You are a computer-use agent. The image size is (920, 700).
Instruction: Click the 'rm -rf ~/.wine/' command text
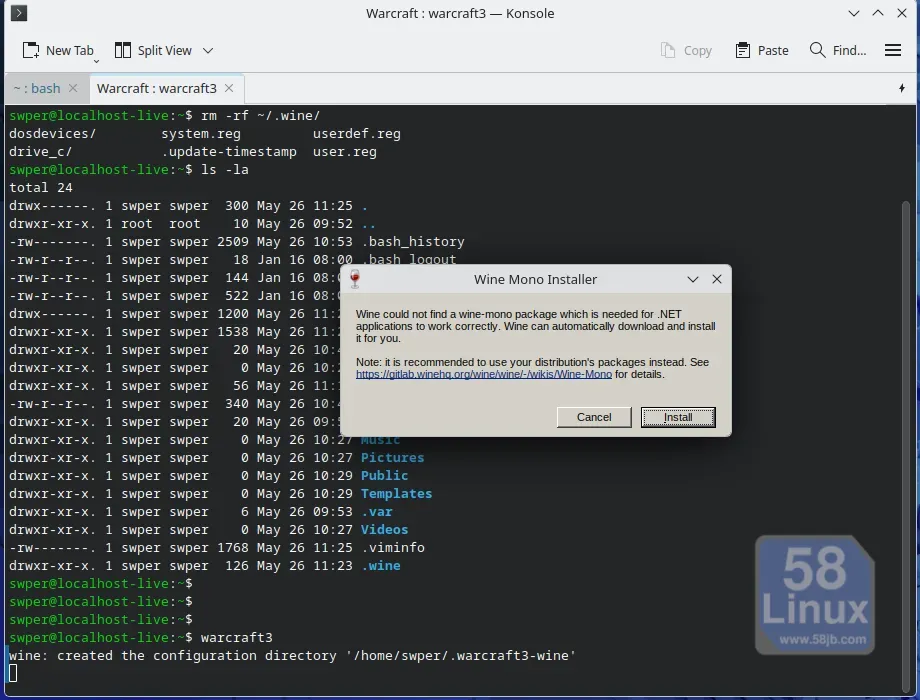pos(261,116)
